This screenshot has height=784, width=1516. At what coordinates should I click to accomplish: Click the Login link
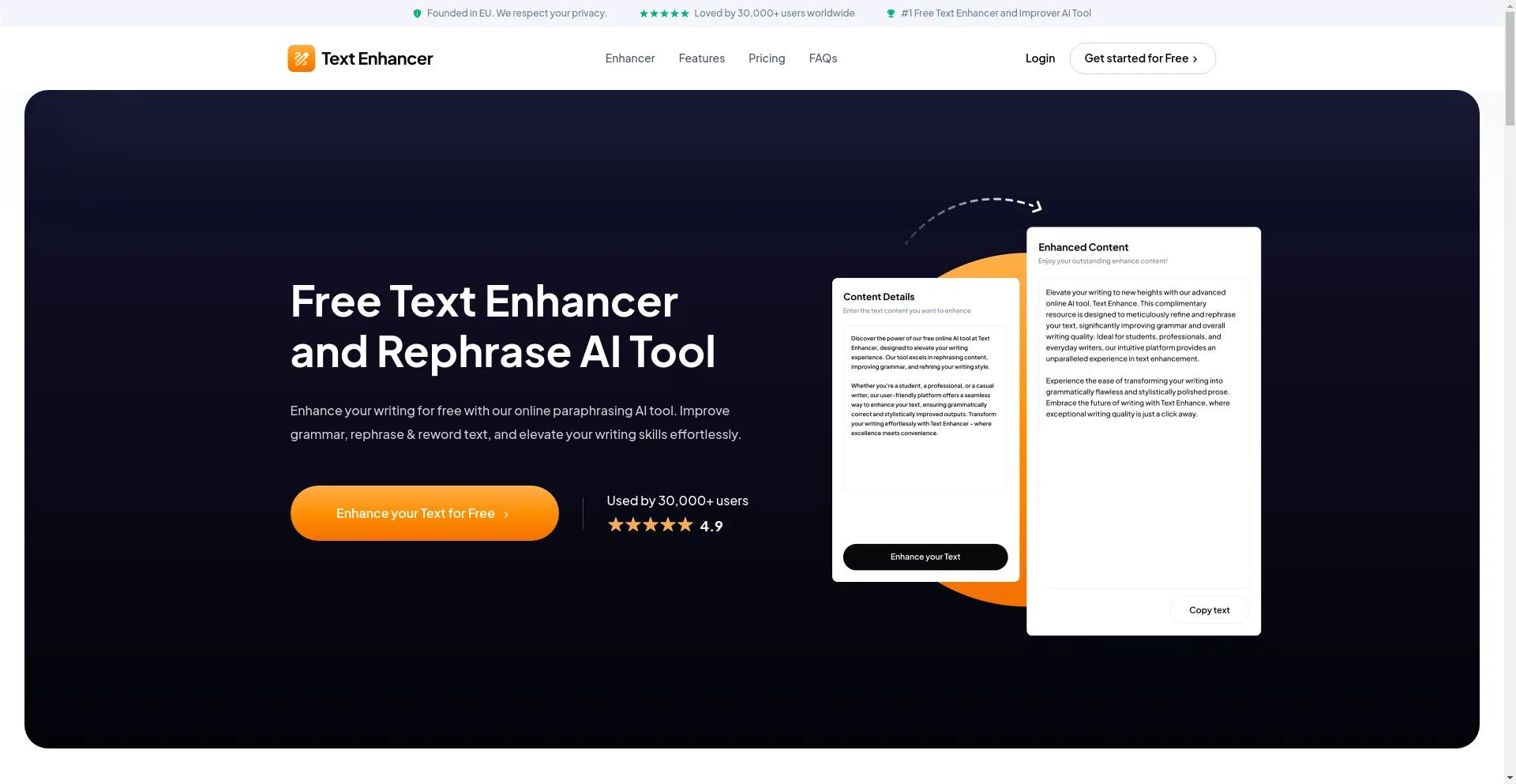[x=1040, y=58]
